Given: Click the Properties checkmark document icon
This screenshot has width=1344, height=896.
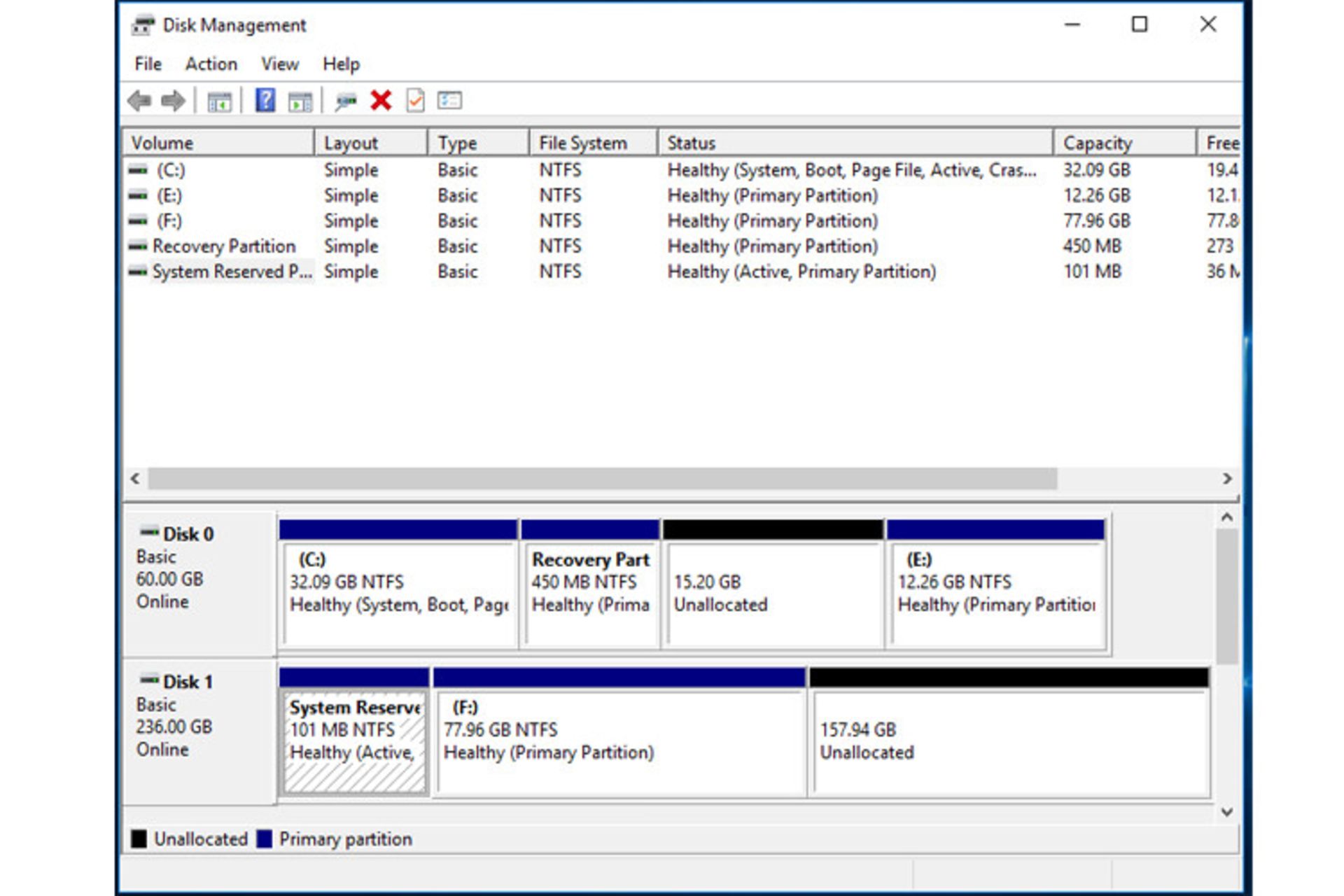Looking at the screenshot, I should pyautogui.click(x=415, y=101).
